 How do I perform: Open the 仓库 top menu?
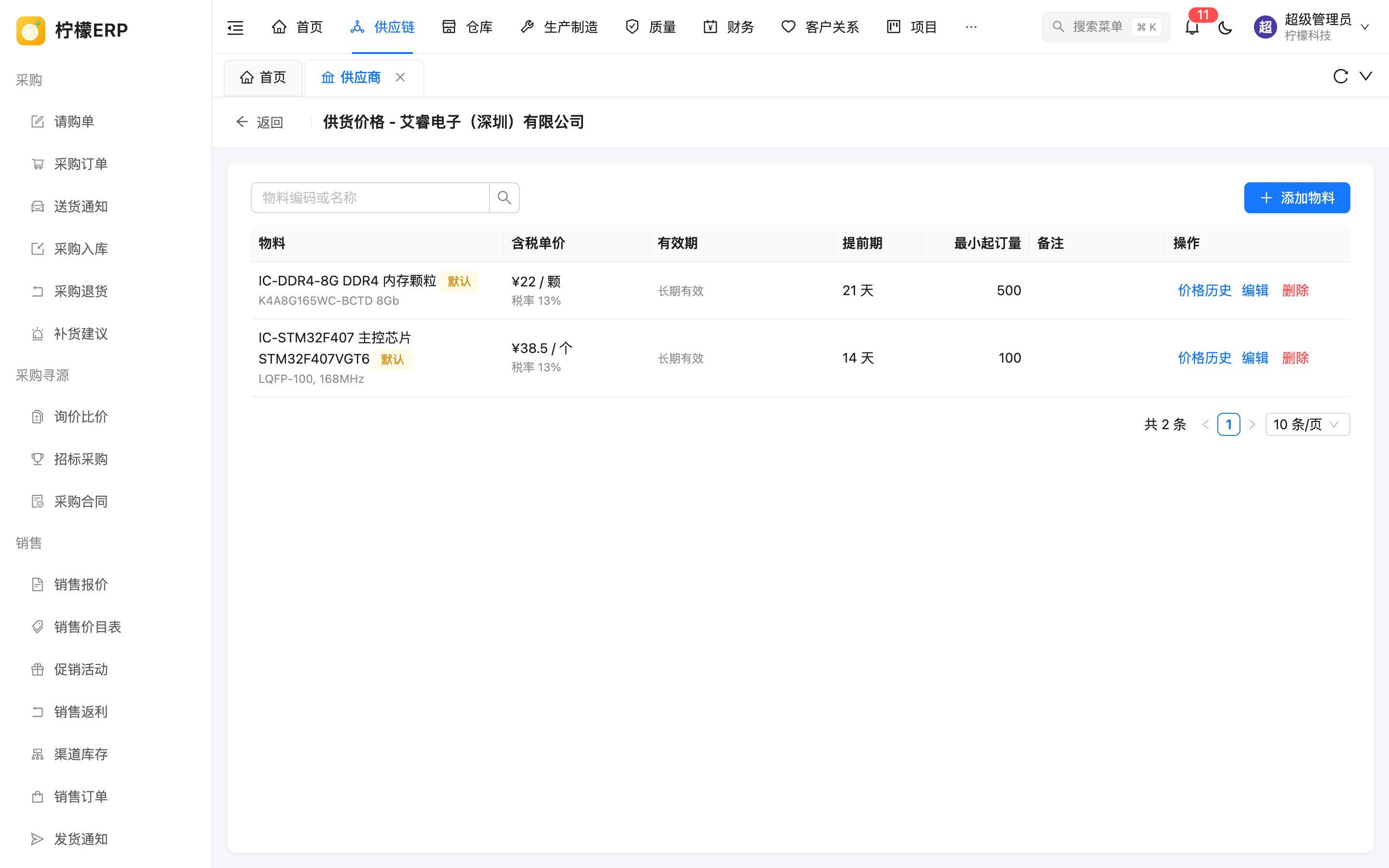pos(467,27)
